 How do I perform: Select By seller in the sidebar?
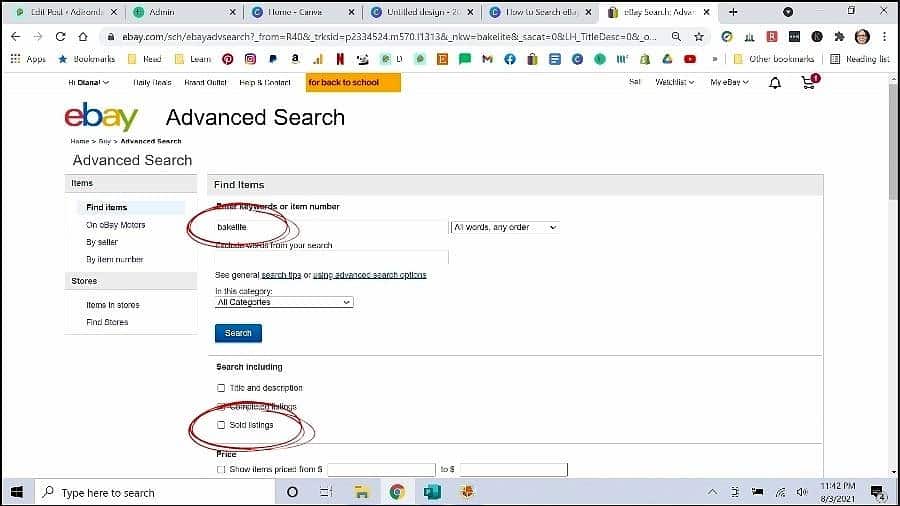point(102,242)
